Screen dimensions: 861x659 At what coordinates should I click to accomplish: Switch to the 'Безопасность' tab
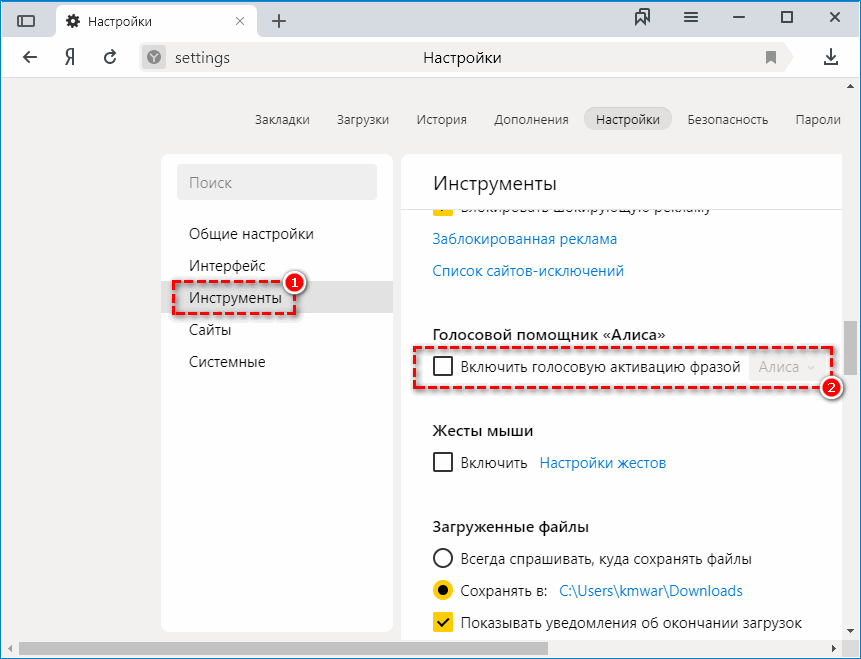727,118
